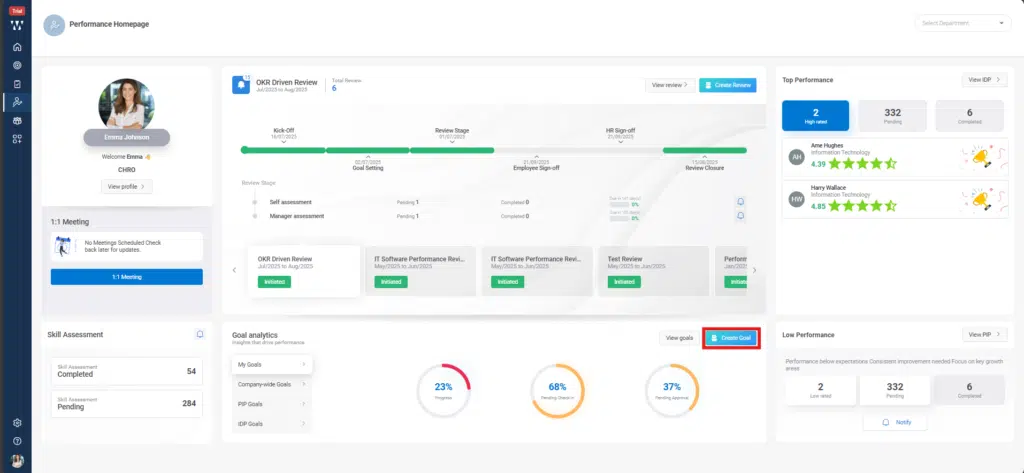The image size is (1024, 473).
Task: Click the Create Goal button
Action: 731,338
